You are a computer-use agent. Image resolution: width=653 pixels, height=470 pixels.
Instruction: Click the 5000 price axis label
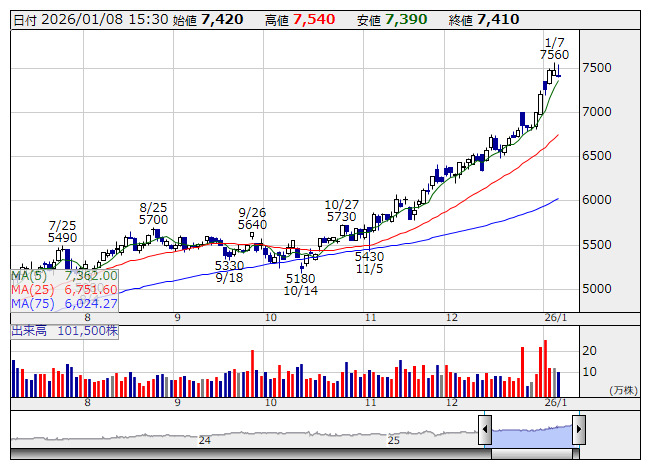point(597,289)
